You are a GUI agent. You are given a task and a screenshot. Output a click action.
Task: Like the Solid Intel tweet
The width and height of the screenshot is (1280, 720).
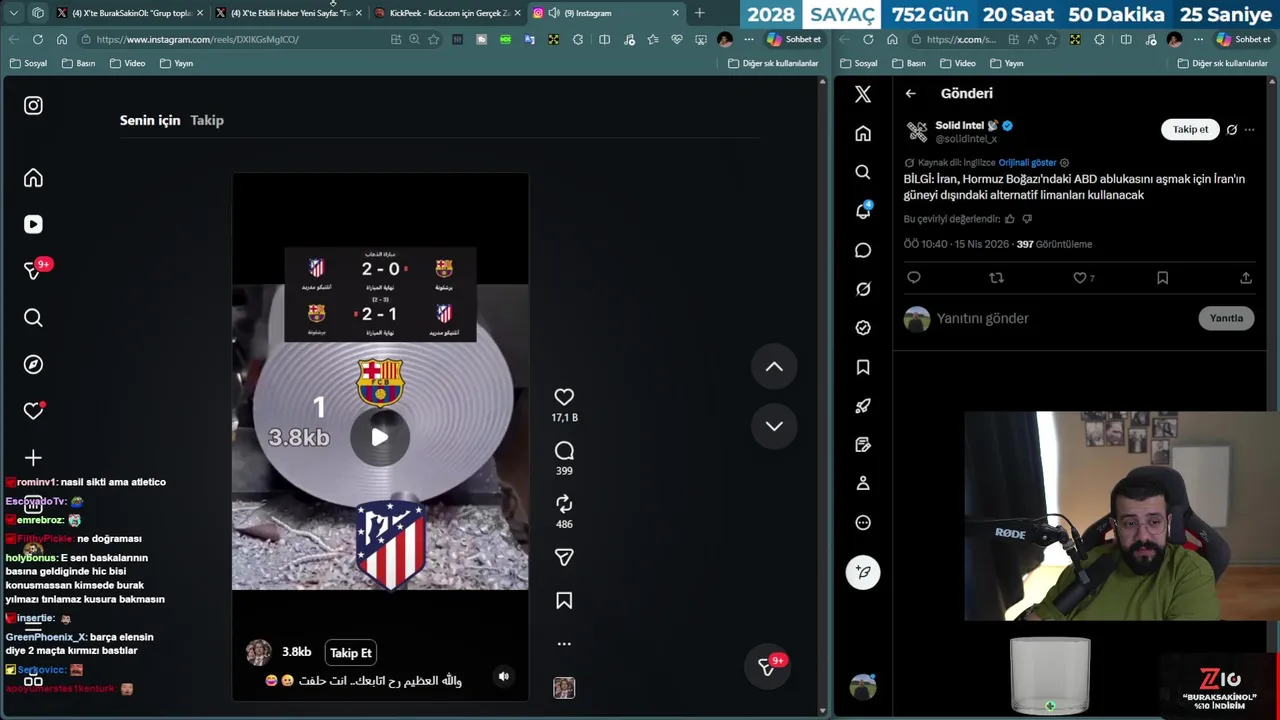point(1079,278)
